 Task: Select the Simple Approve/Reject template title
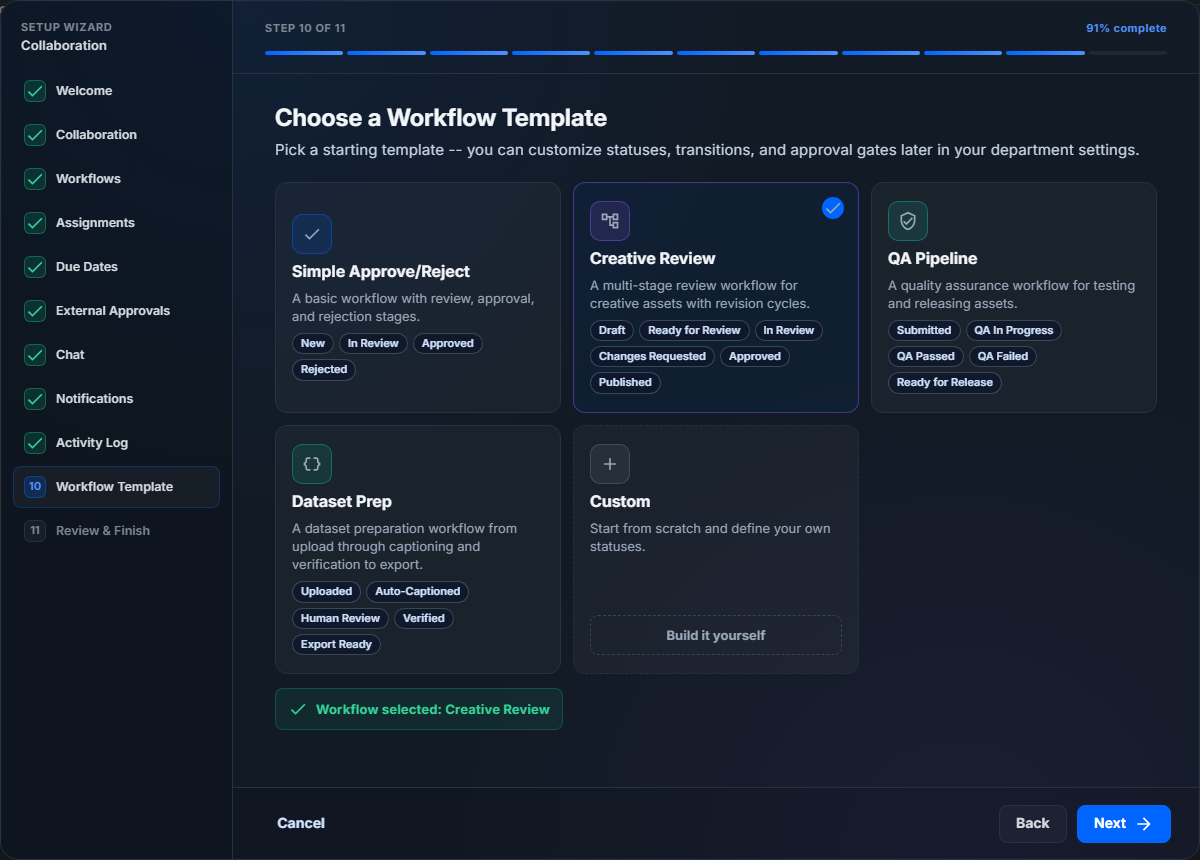[x=381, y=272]
